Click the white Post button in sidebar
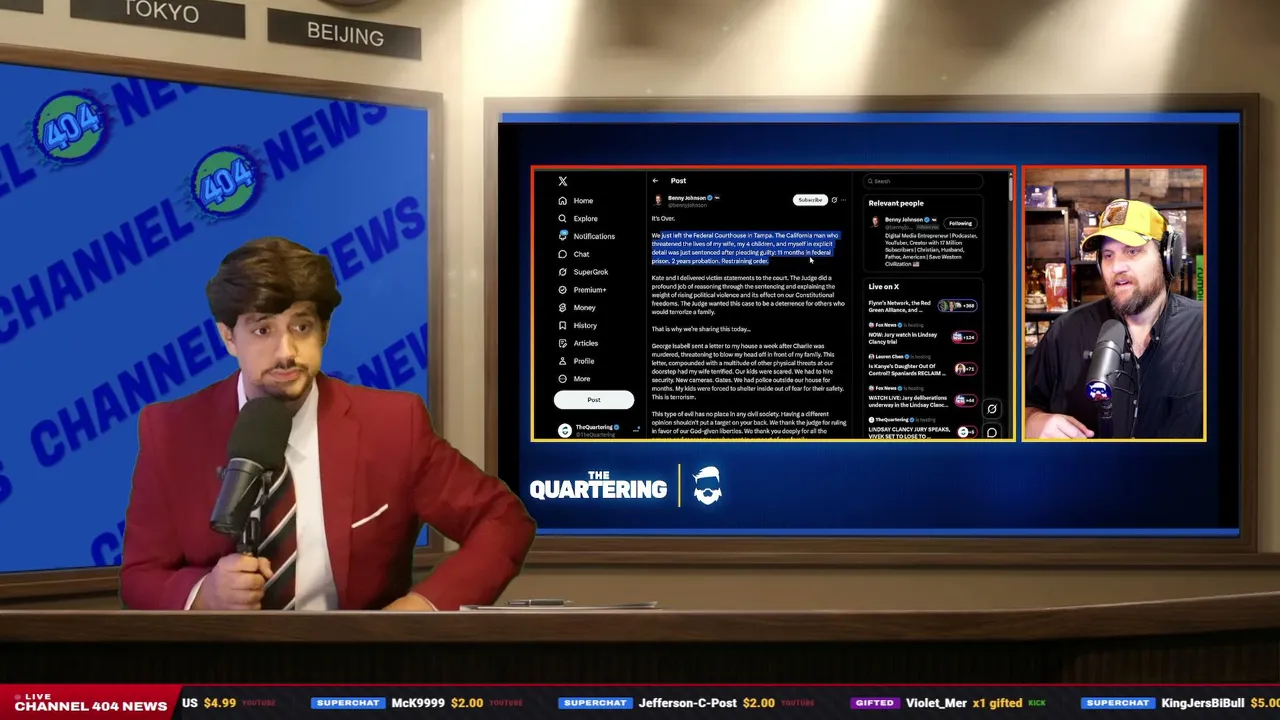This screenshot has height=720, width=1280. pyautogui.click(x=594, y=400)
